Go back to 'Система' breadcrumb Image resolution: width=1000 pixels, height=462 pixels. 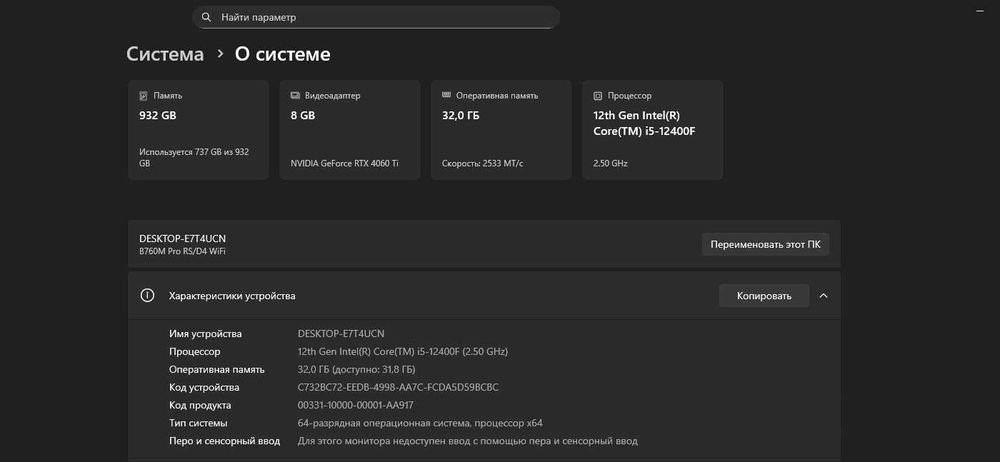[x=165, y=54]
